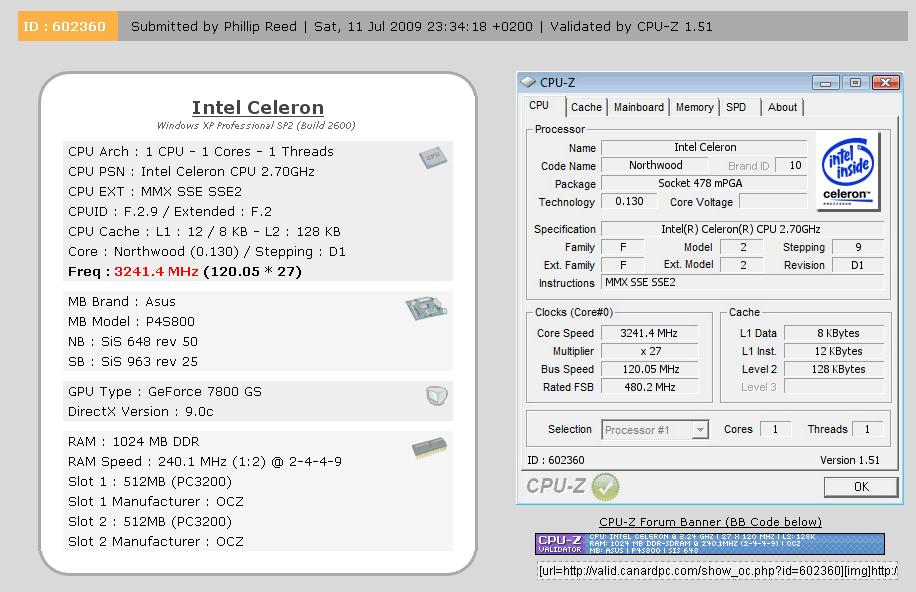916x592 pixels.
Task: Click the SB : SiS 963 rev 25 line
Action: coord(133,362)
